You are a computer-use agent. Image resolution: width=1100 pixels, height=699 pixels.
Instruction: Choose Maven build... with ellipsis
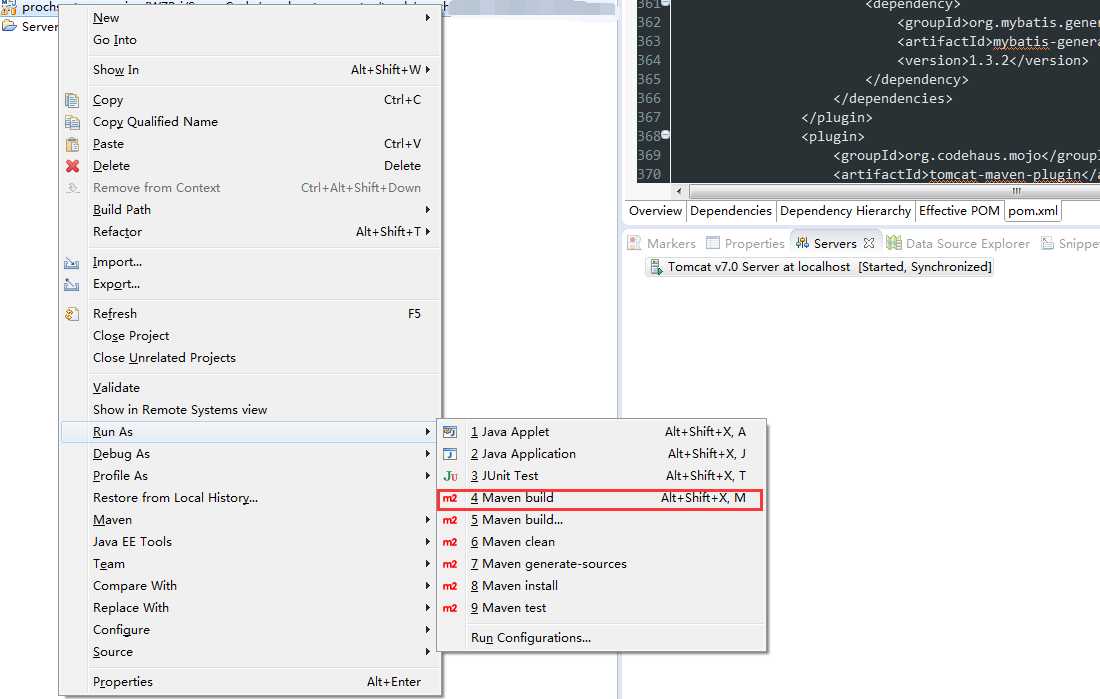coord(601,520)
